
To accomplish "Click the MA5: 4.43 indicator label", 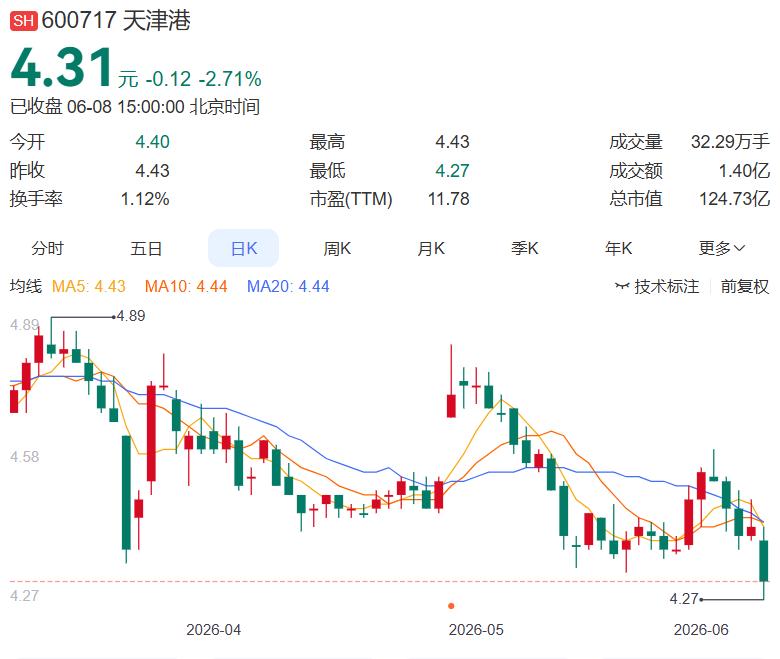I will coord(89,286).
